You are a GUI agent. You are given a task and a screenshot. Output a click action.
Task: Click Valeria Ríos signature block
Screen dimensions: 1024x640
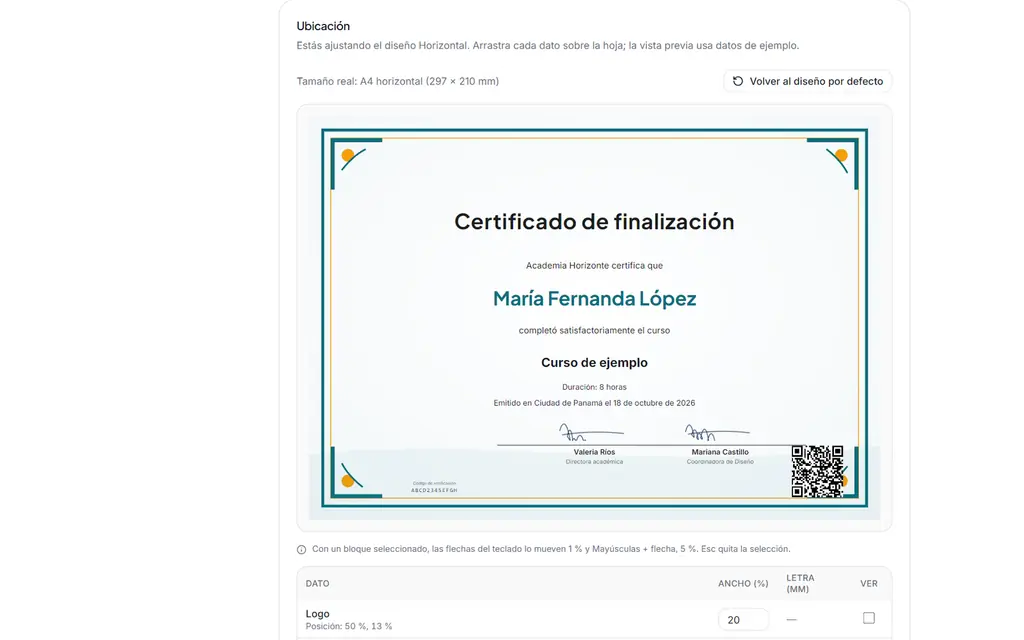pyautogui.click(x=594, y=444)
